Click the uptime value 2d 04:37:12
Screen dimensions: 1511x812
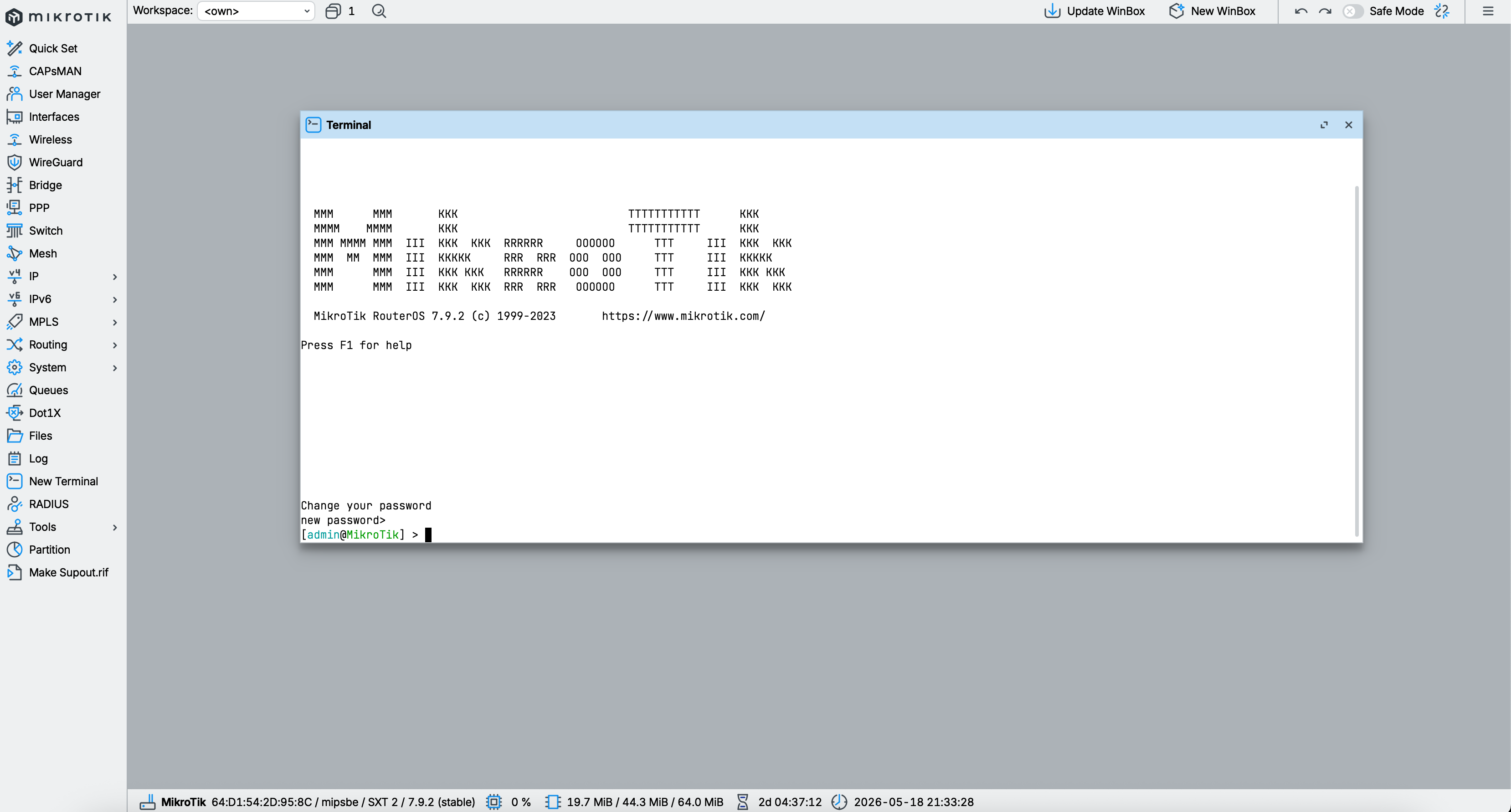[790, 802]
